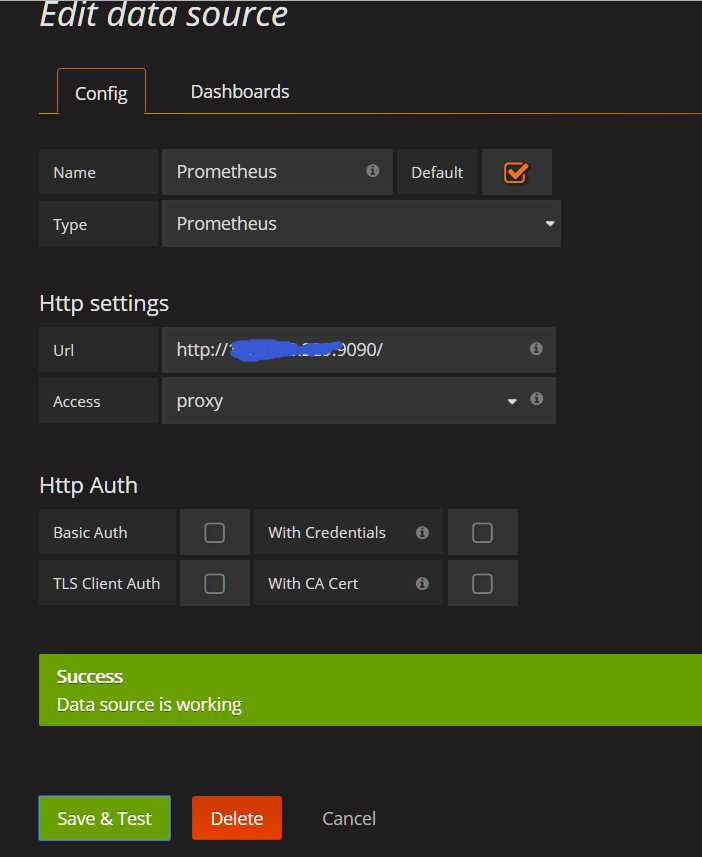Enable the Basic Auth checkbox
Image resolution: width=702 pixels, height=857 pixels.
pos(214,532)
